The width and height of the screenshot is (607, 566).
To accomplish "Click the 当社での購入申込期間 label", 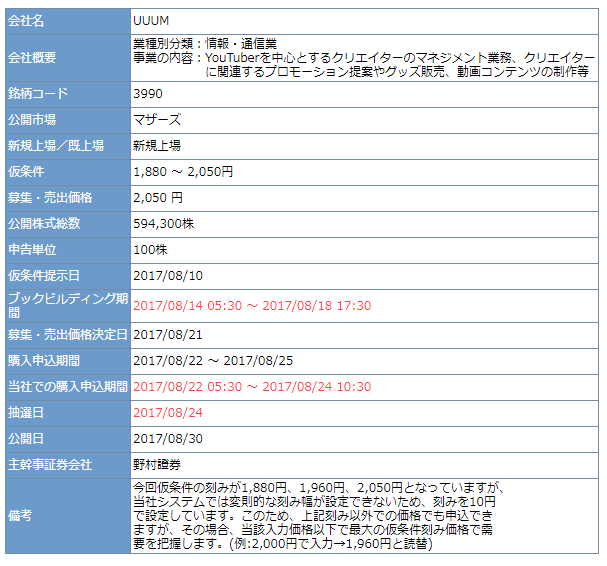I will click(x=68, y=386).
